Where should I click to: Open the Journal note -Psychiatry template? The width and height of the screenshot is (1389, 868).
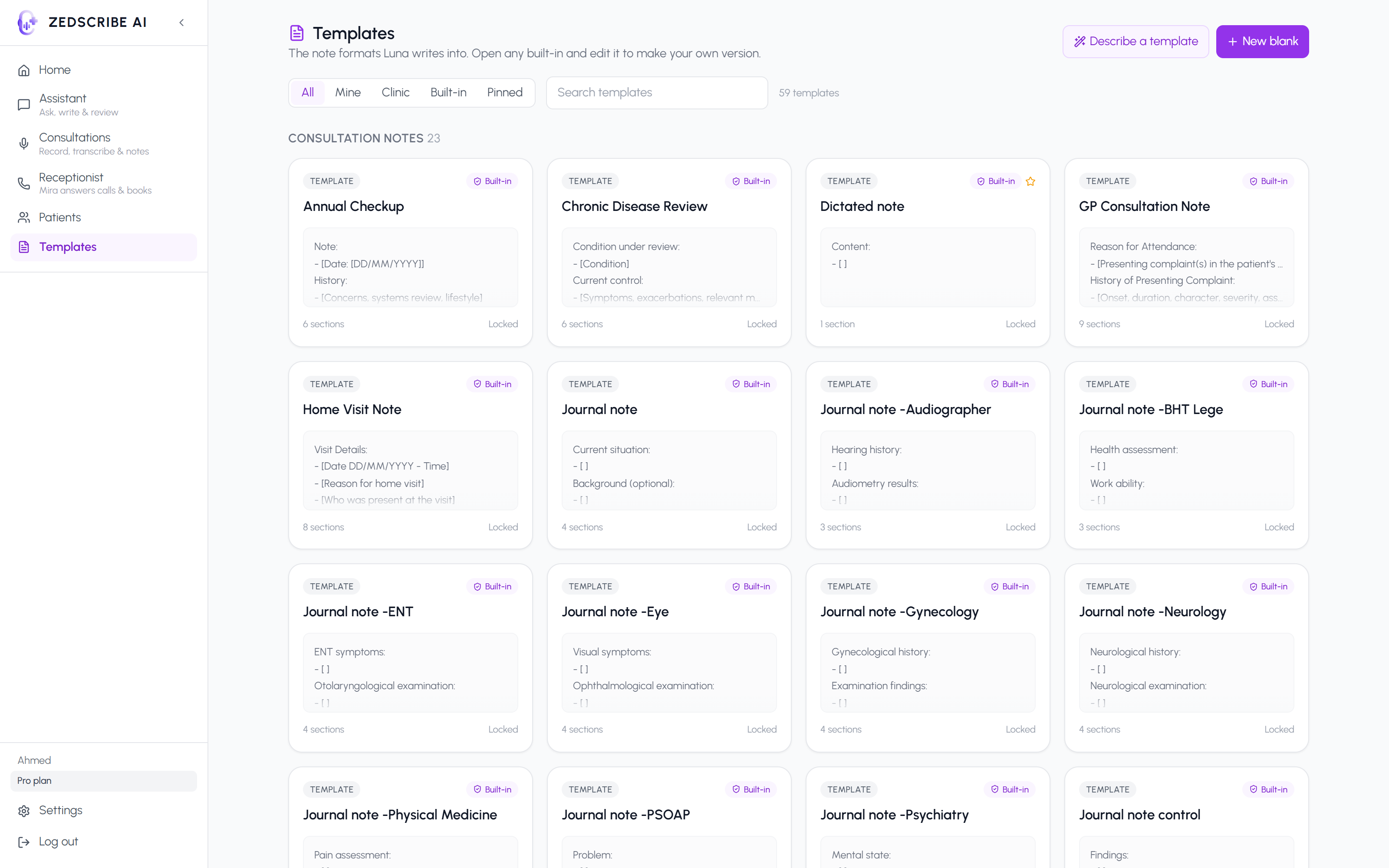(x=928, y=818)
